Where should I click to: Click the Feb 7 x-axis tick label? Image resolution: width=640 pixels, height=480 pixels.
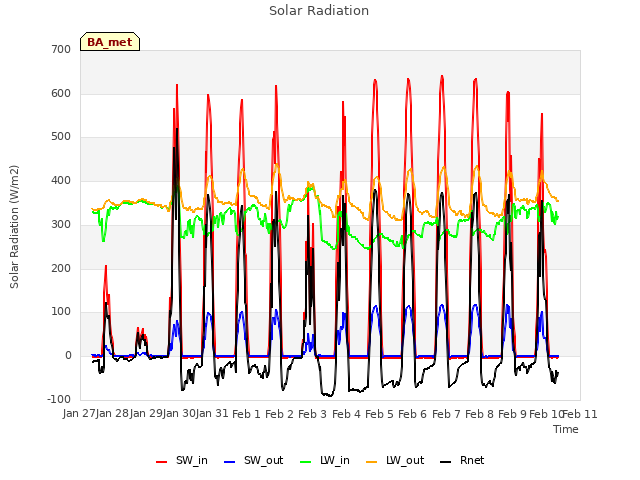(x=446, y=414)
